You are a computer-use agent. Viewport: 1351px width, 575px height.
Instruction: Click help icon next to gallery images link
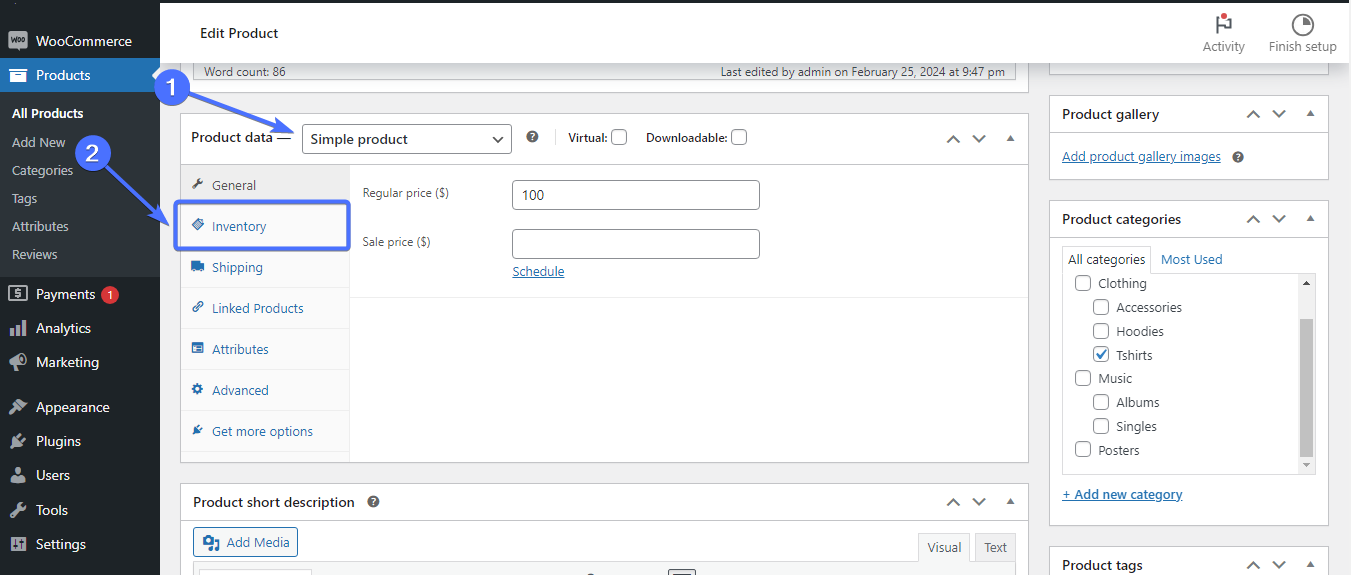pyautogui.click(x=1238, y=157)
